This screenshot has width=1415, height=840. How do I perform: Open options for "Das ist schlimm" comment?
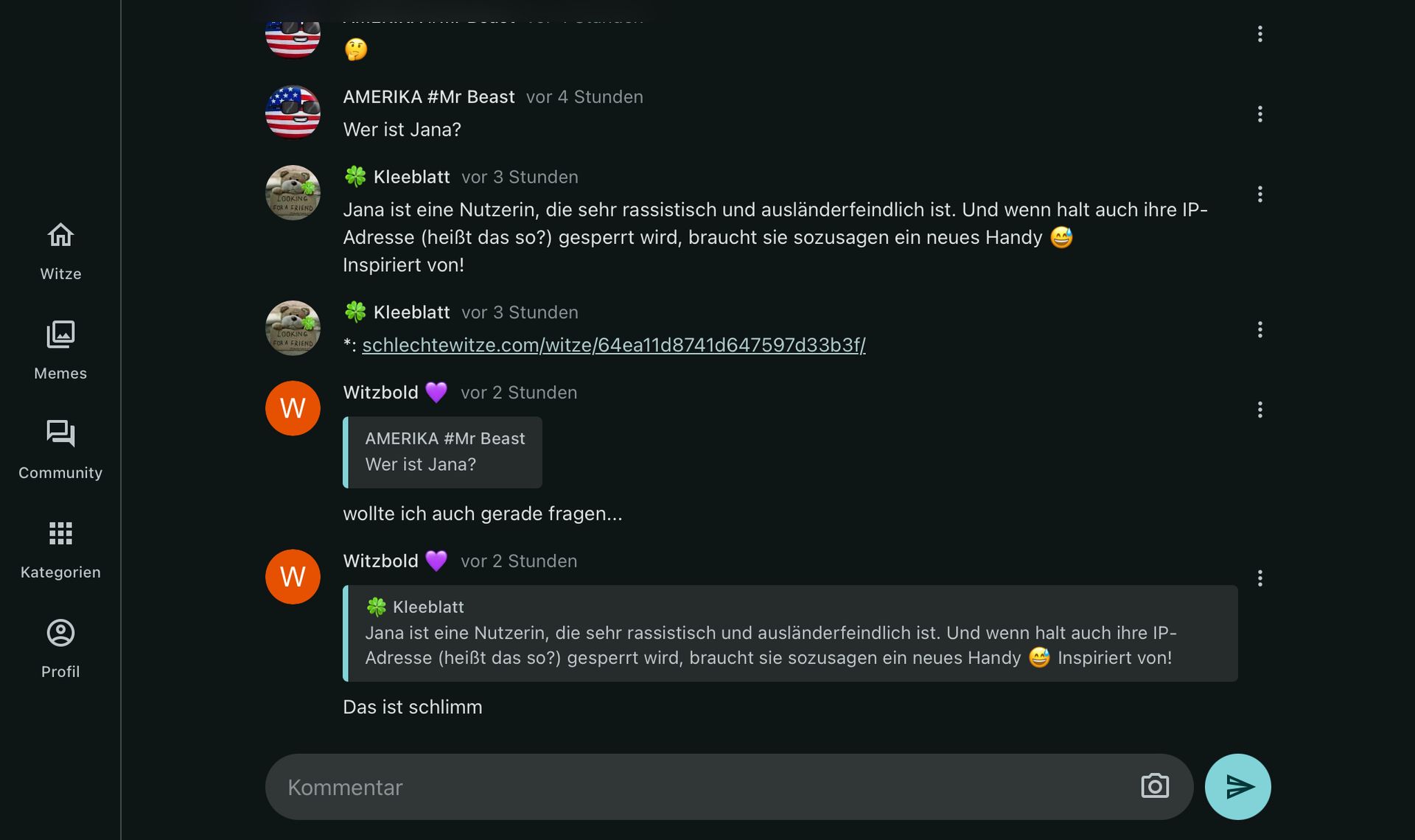1259,578
